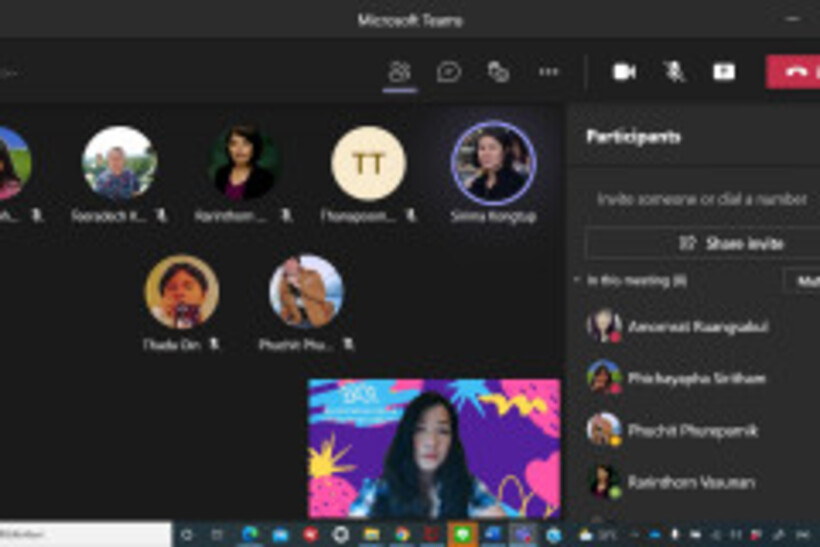This screenshot has height=547, width=820.
Task: Select the highlighted active speaker avatar
Action: coord(493,164)
